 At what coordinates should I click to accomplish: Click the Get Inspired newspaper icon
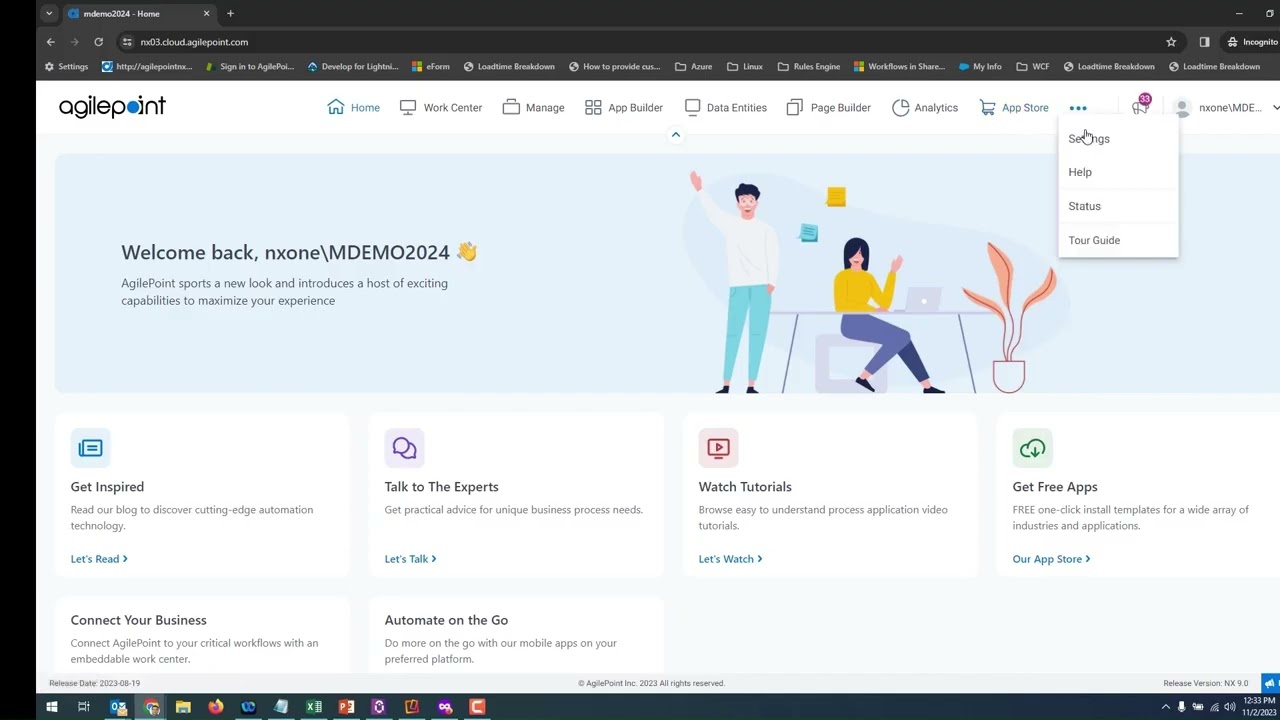[90, 448]
